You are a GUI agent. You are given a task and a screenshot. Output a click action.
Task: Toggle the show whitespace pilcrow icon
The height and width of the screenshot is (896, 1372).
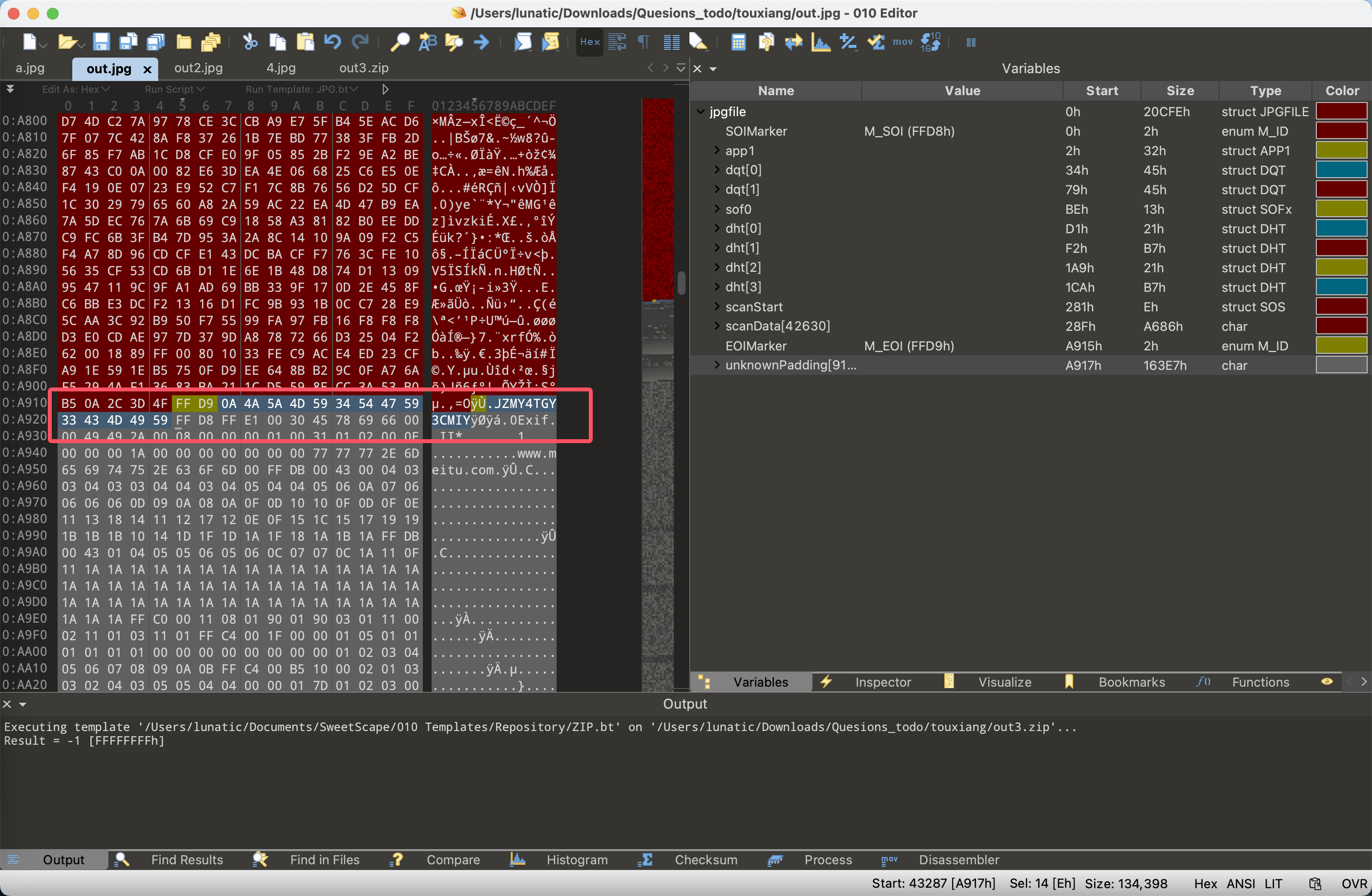[644, 42]
